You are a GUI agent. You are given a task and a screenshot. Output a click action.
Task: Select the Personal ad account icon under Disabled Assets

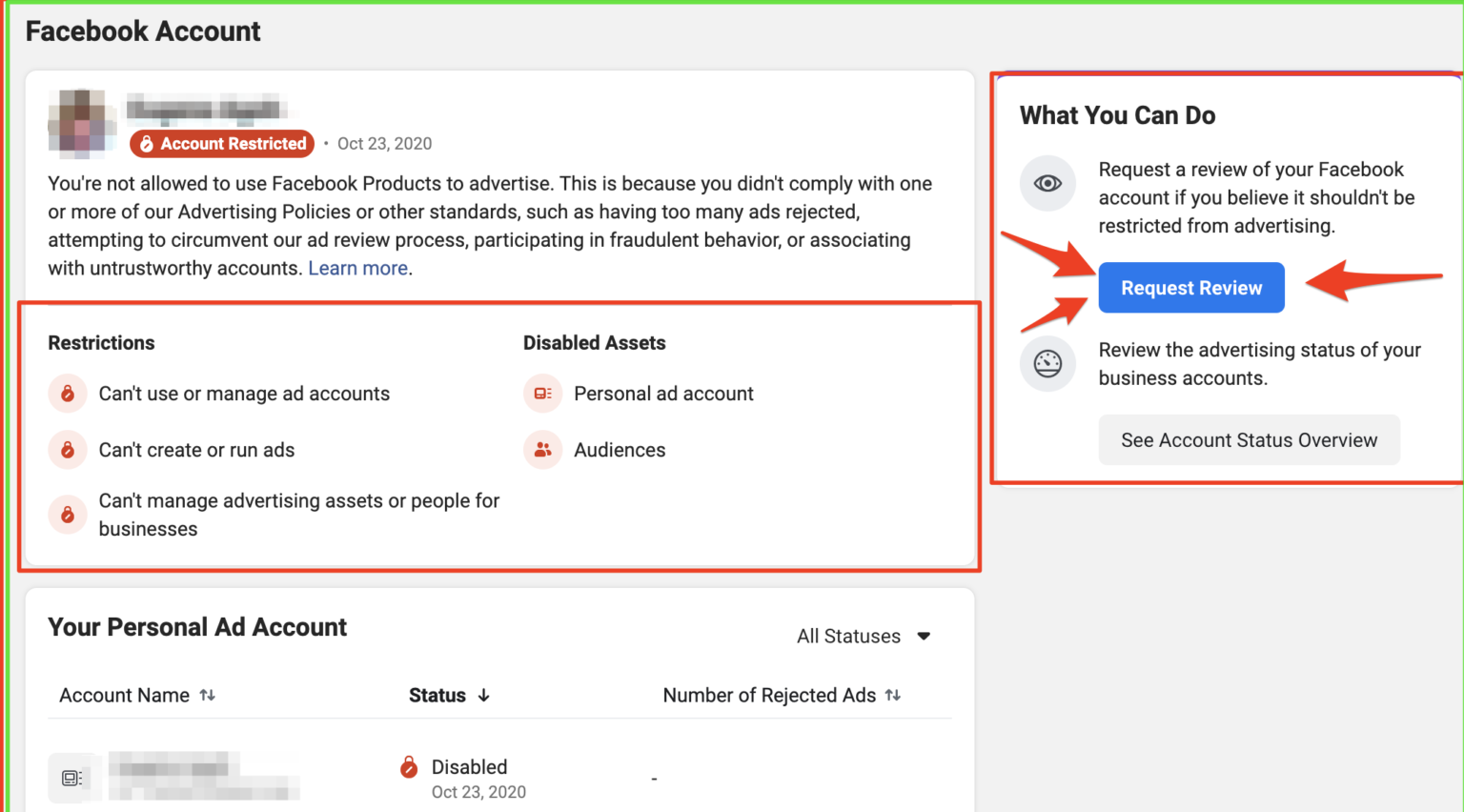(542, 393)
